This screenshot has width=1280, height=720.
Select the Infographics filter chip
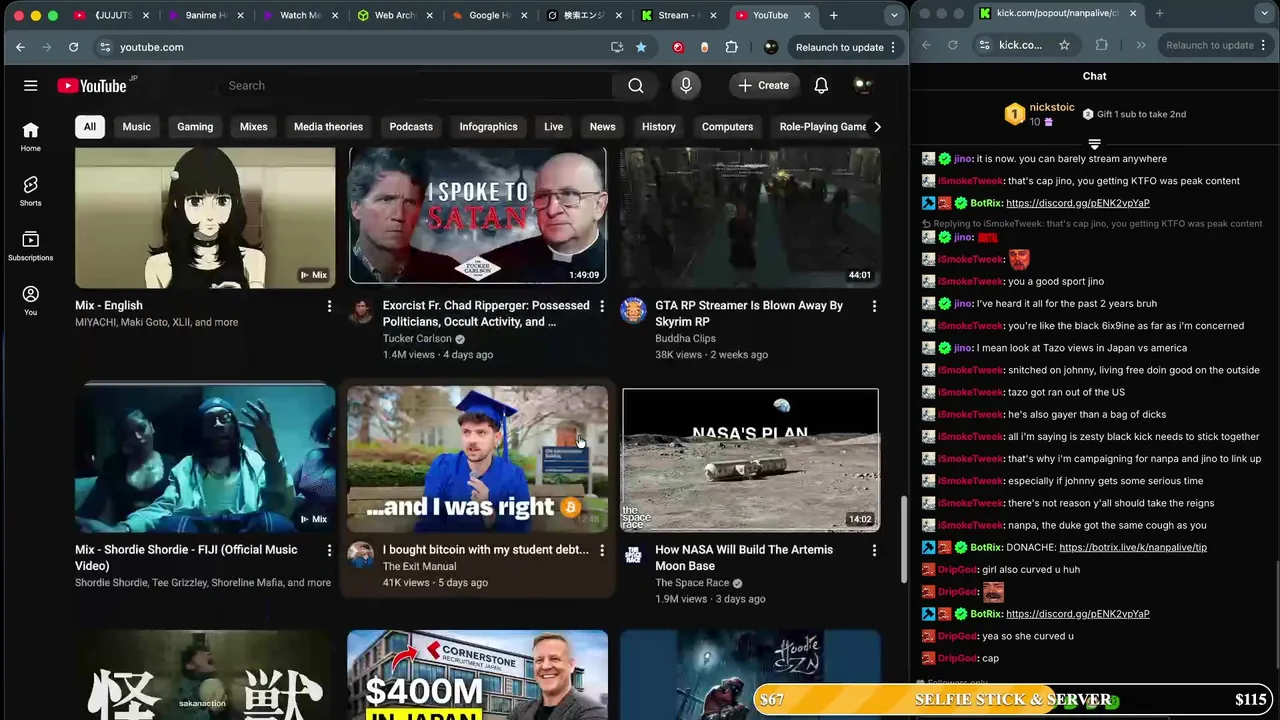tap(489, 127)
